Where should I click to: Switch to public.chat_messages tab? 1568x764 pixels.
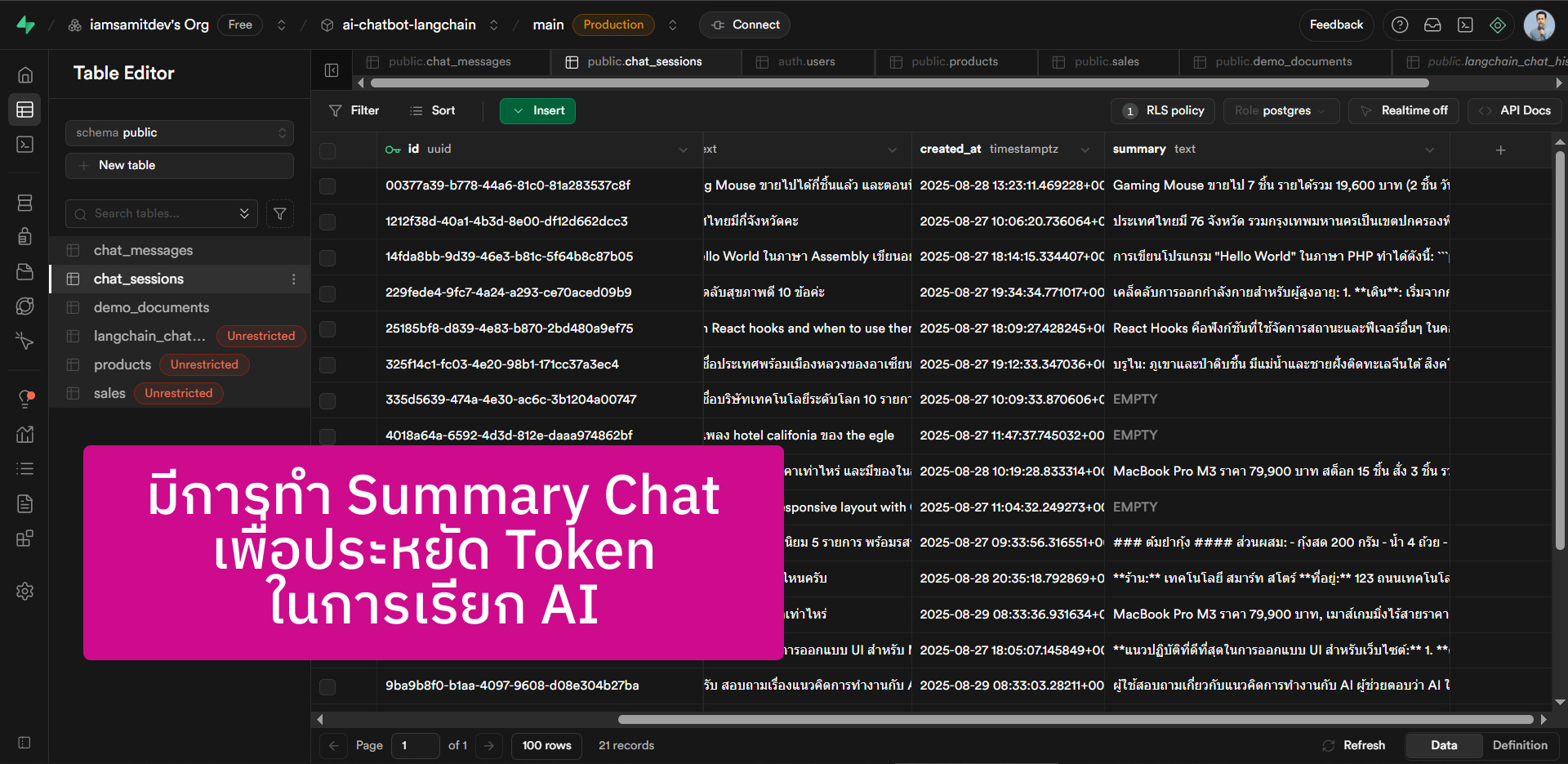tap(449, 62)
